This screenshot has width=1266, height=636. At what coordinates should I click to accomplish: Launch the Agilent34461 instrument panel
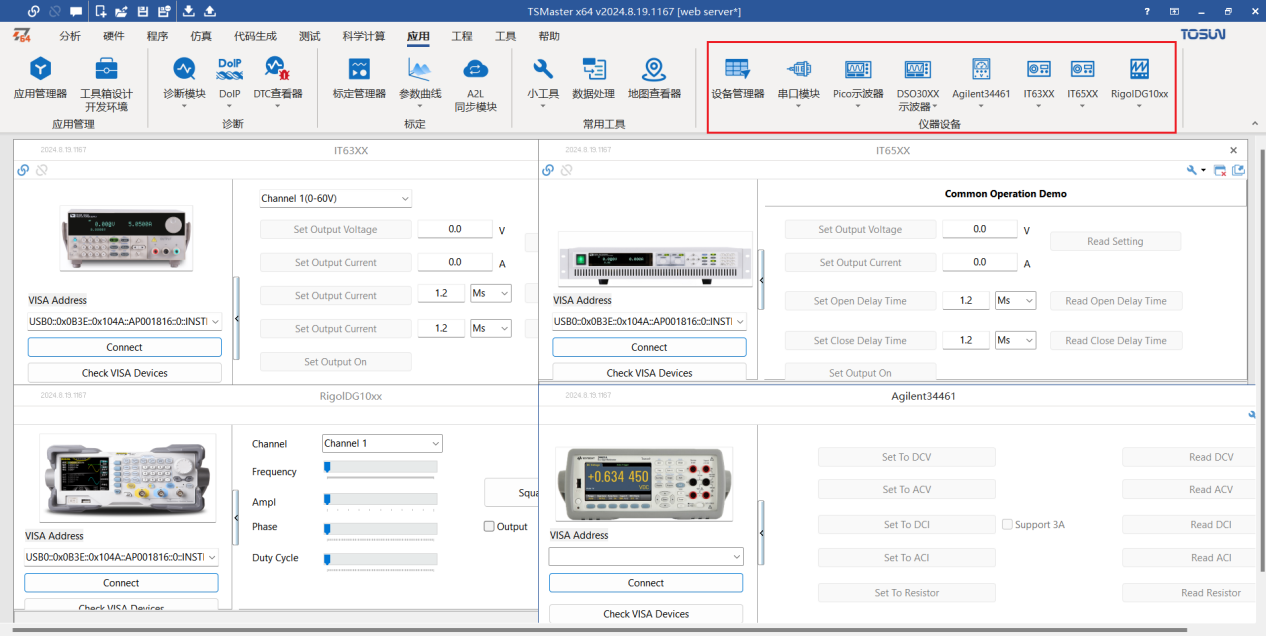981,79
